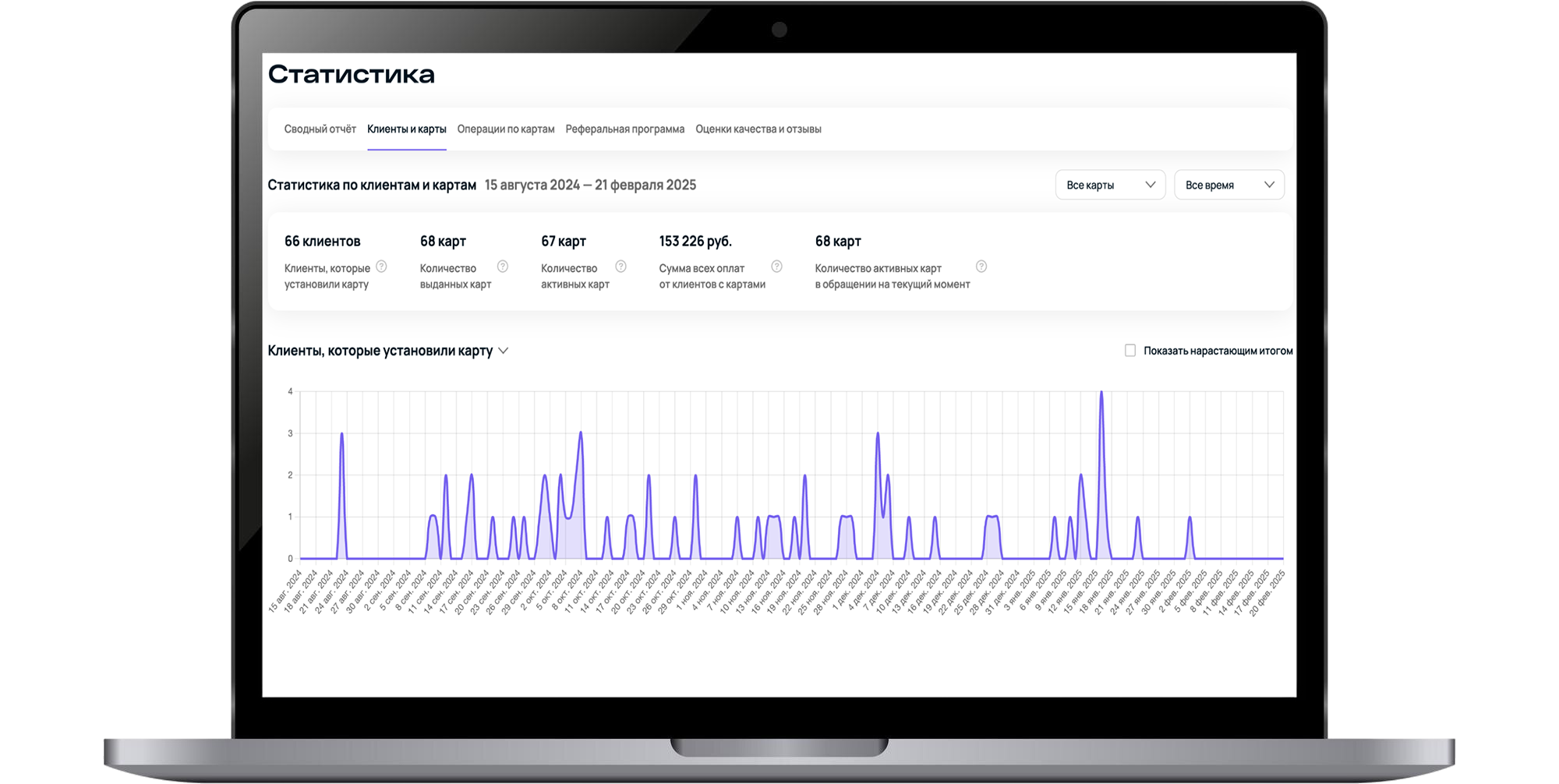Open the 'Все время' period dropdown
The image size is (1559, 784).
tap(1228, 185)
